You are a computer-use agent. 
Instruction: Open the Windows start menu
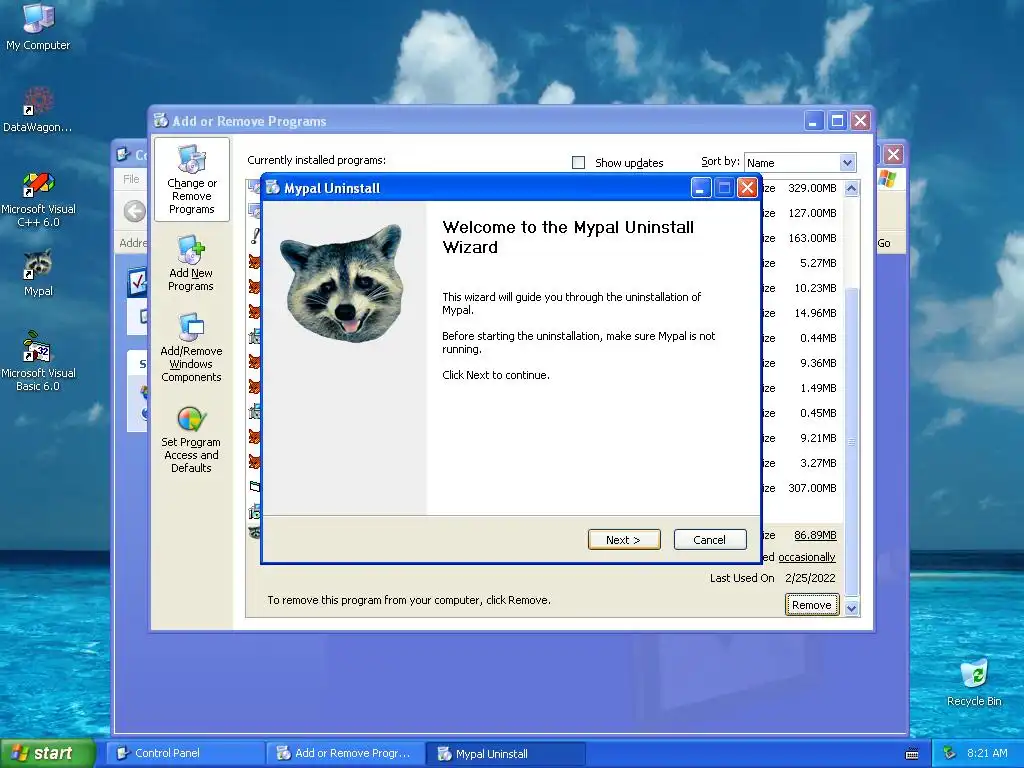coord(47,753)
